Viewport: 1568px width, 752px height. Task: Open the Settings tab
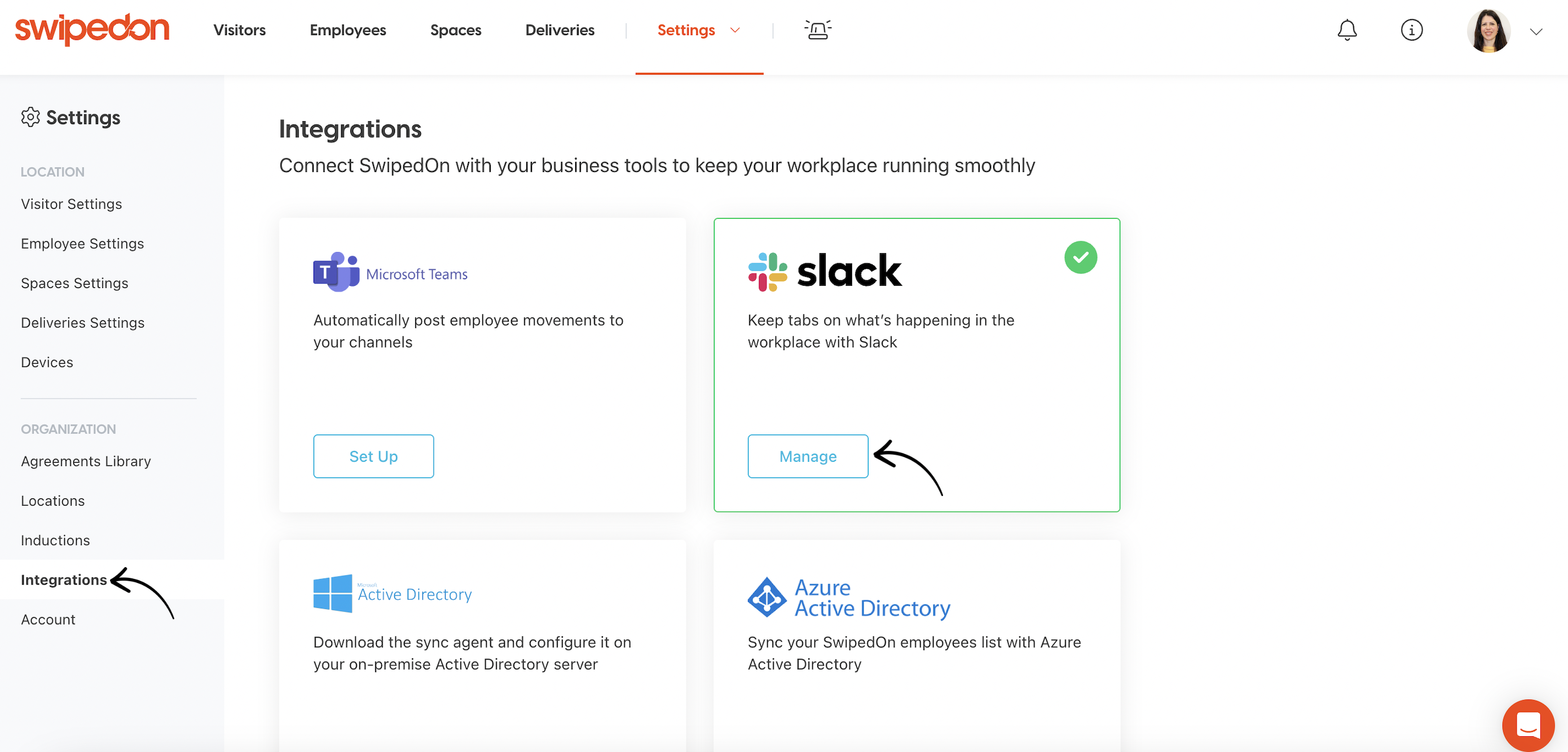pyautogui.click(x=686, y=30)
